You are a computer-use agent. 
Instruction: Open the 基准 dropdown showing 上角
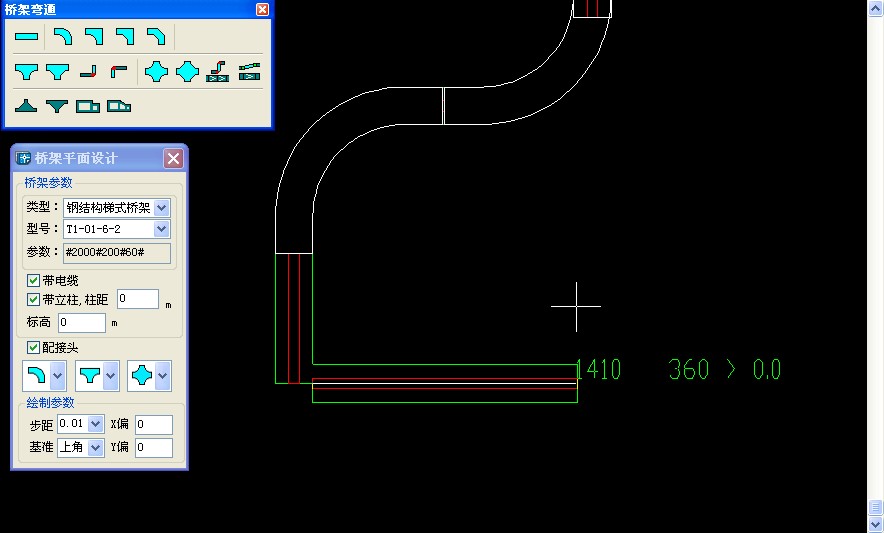pyautogui.click(x=96, y=448)
